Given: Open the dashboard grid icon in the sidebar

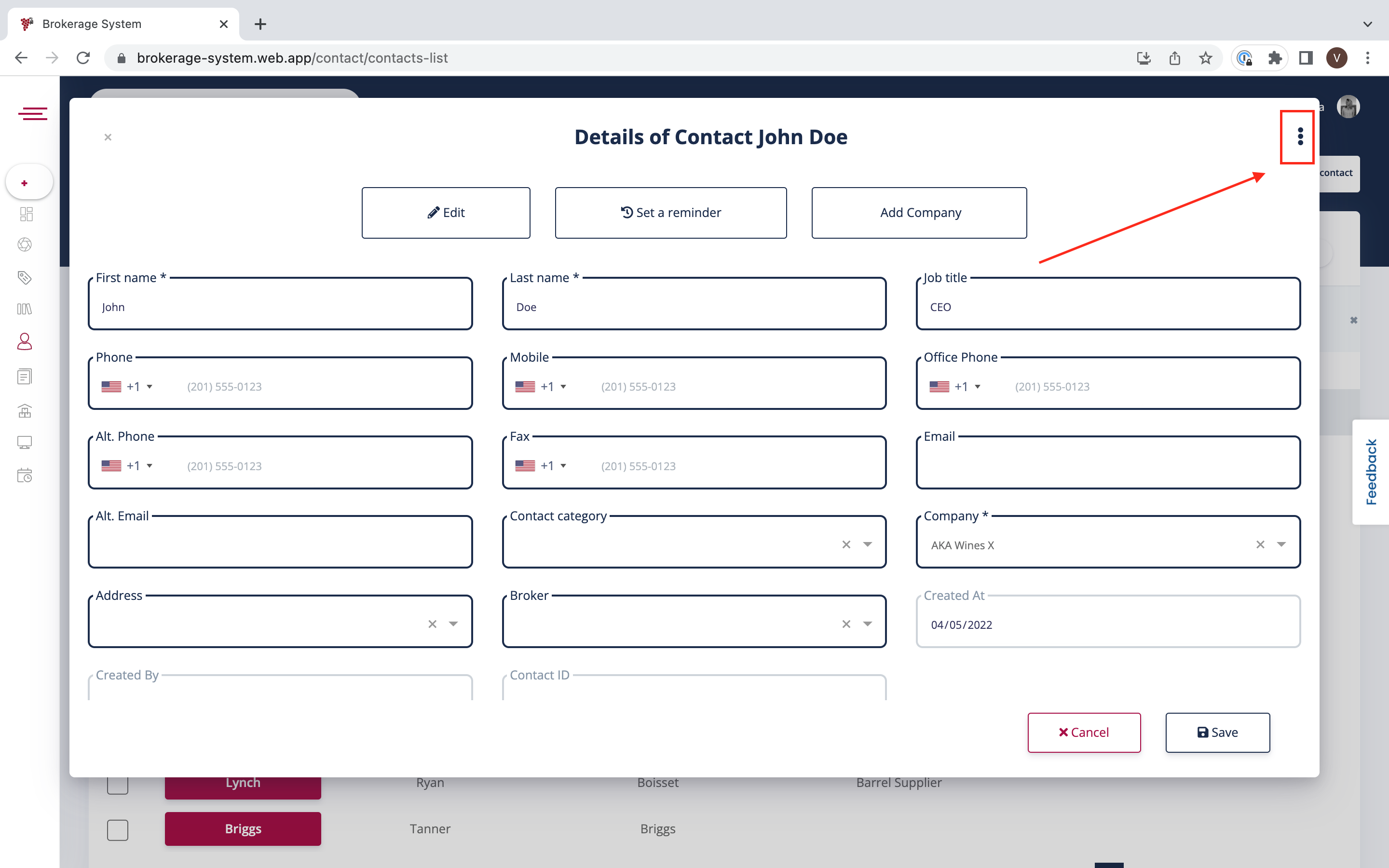Looking at the screenshot, I should coord(26,214).
